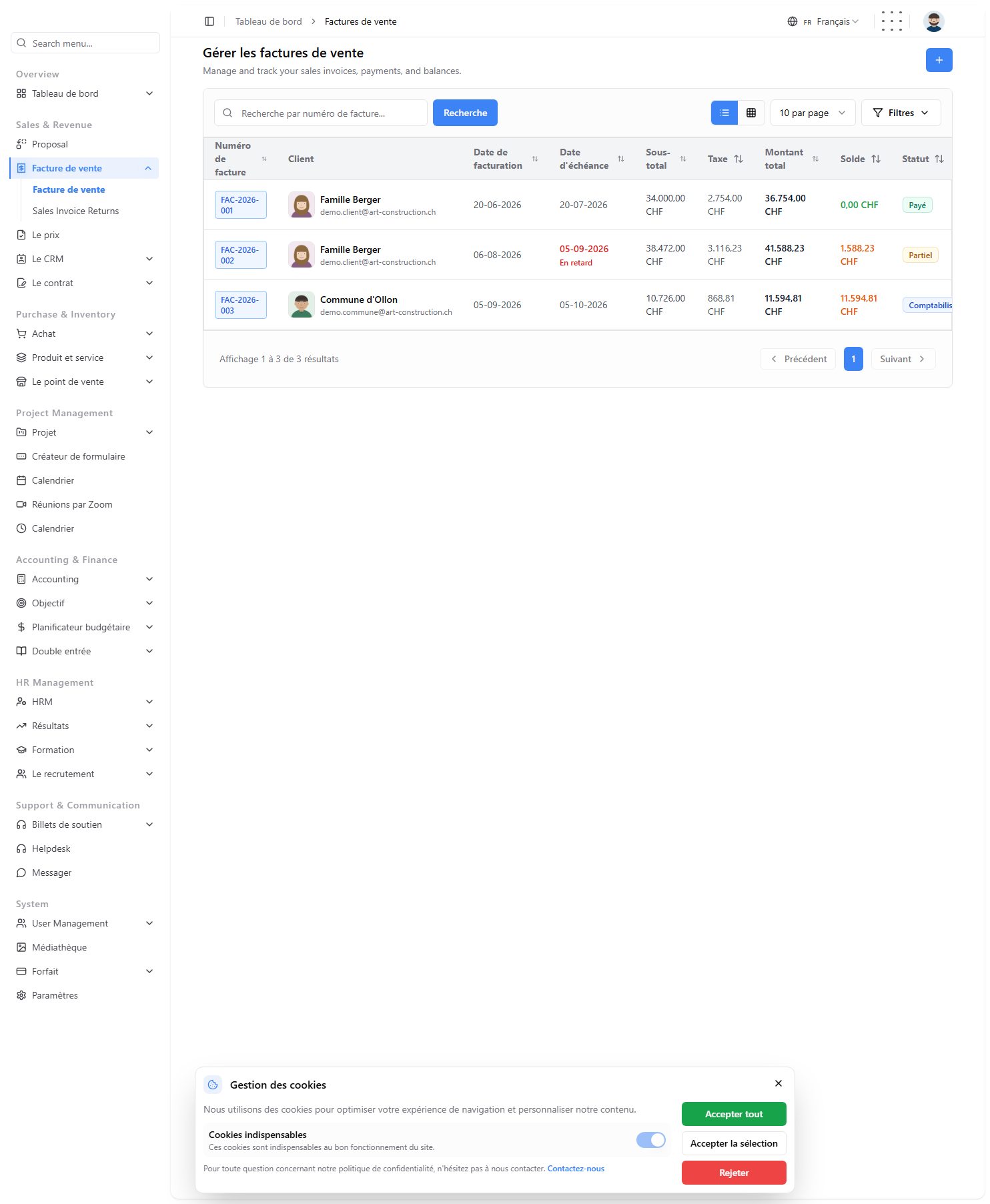Screen dimensions: 990x1204
Task: Open the Français language selector
Action: point(823,21)
